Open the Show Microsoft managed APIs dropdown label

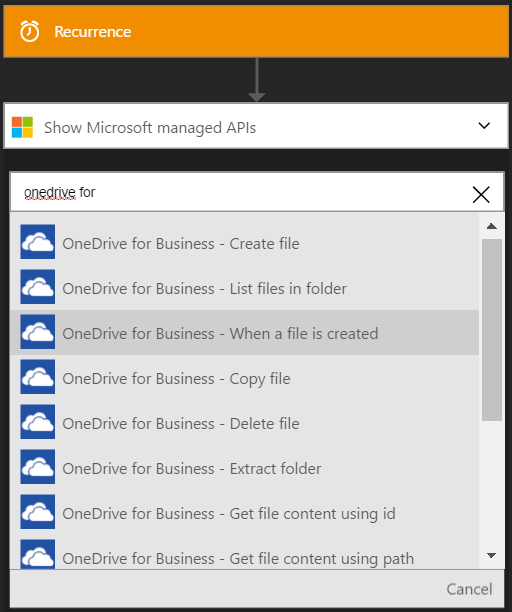tap(150, 128)
